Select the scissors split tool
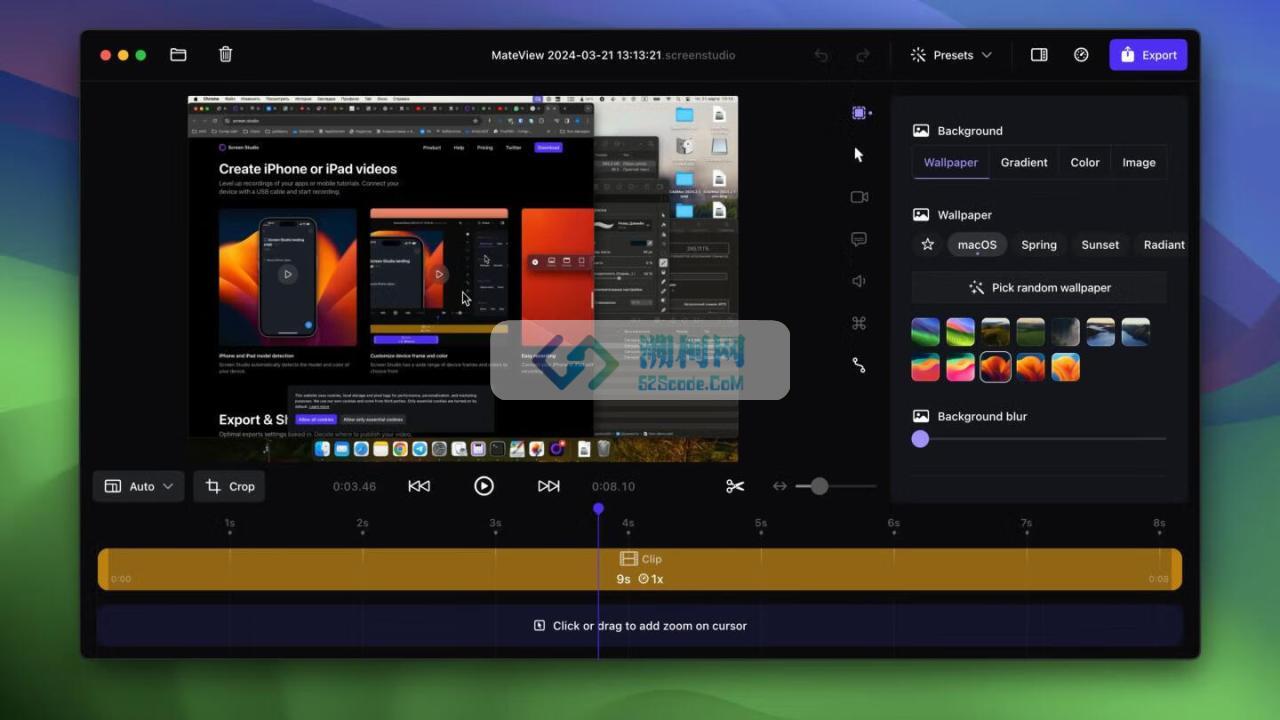 [735, 486]
